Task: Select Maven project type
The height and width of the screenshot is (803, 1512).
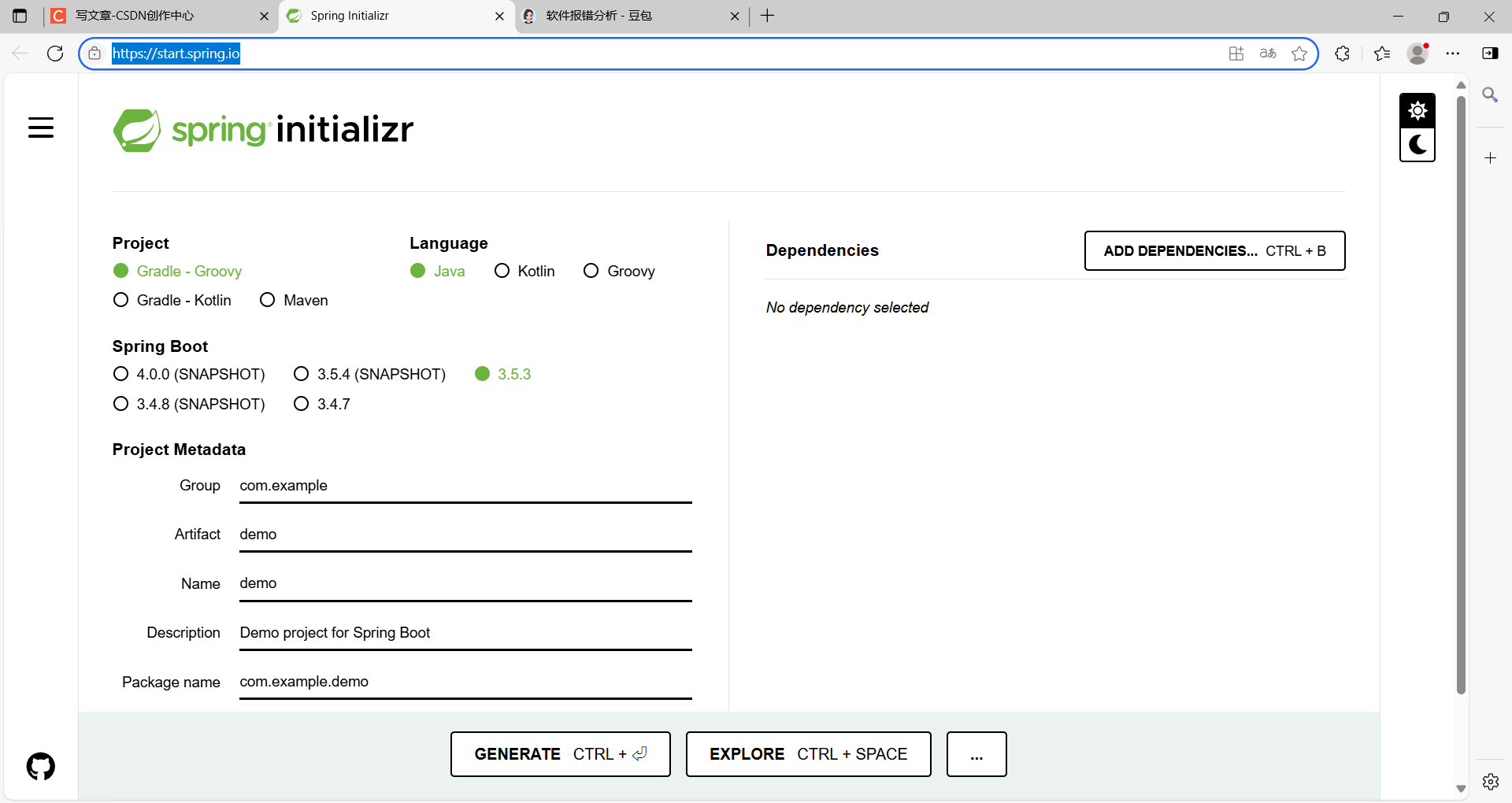Action: click(294, 300)
